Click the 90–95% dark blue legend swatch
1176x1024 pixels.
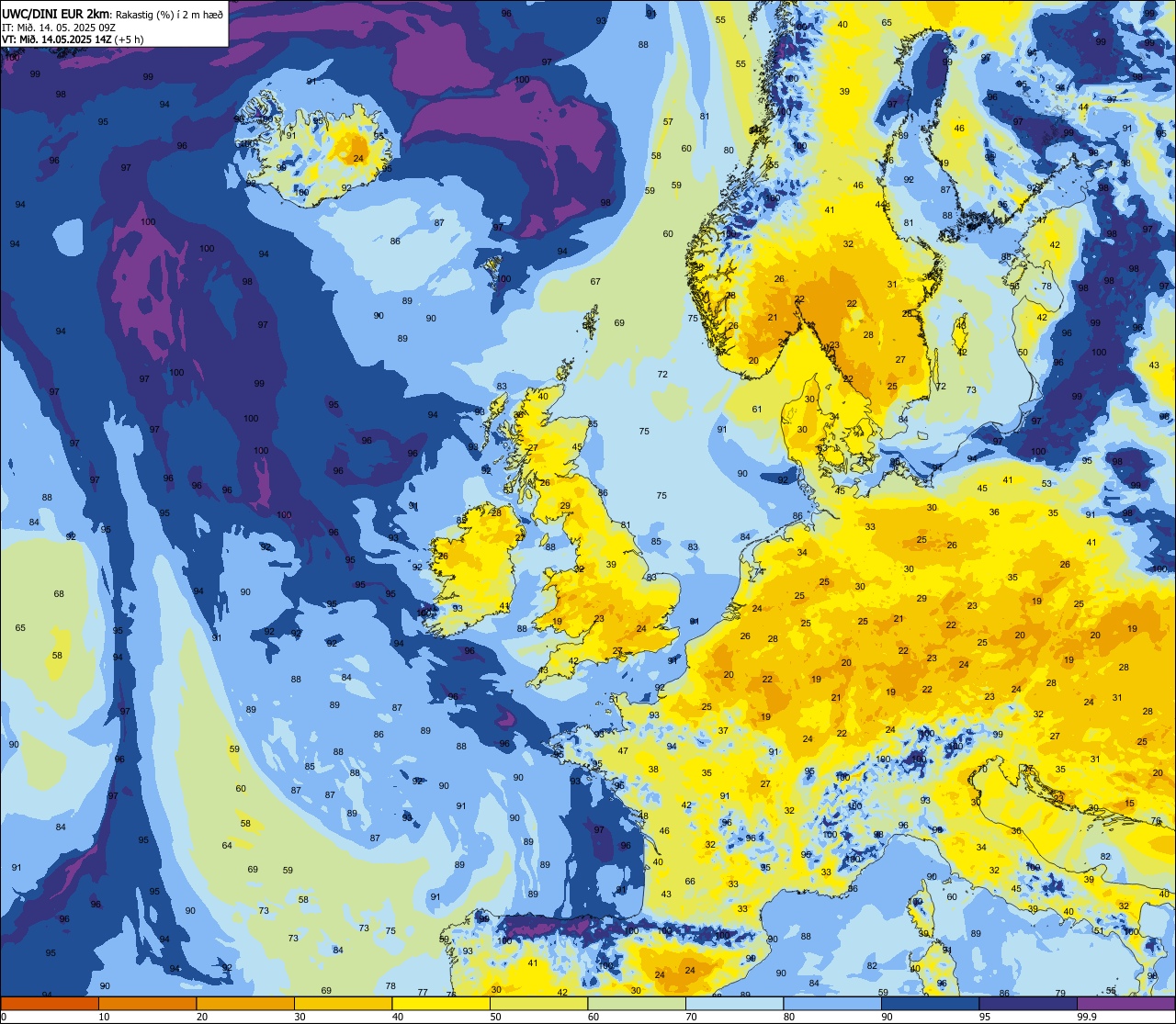tap(930, 1003)
